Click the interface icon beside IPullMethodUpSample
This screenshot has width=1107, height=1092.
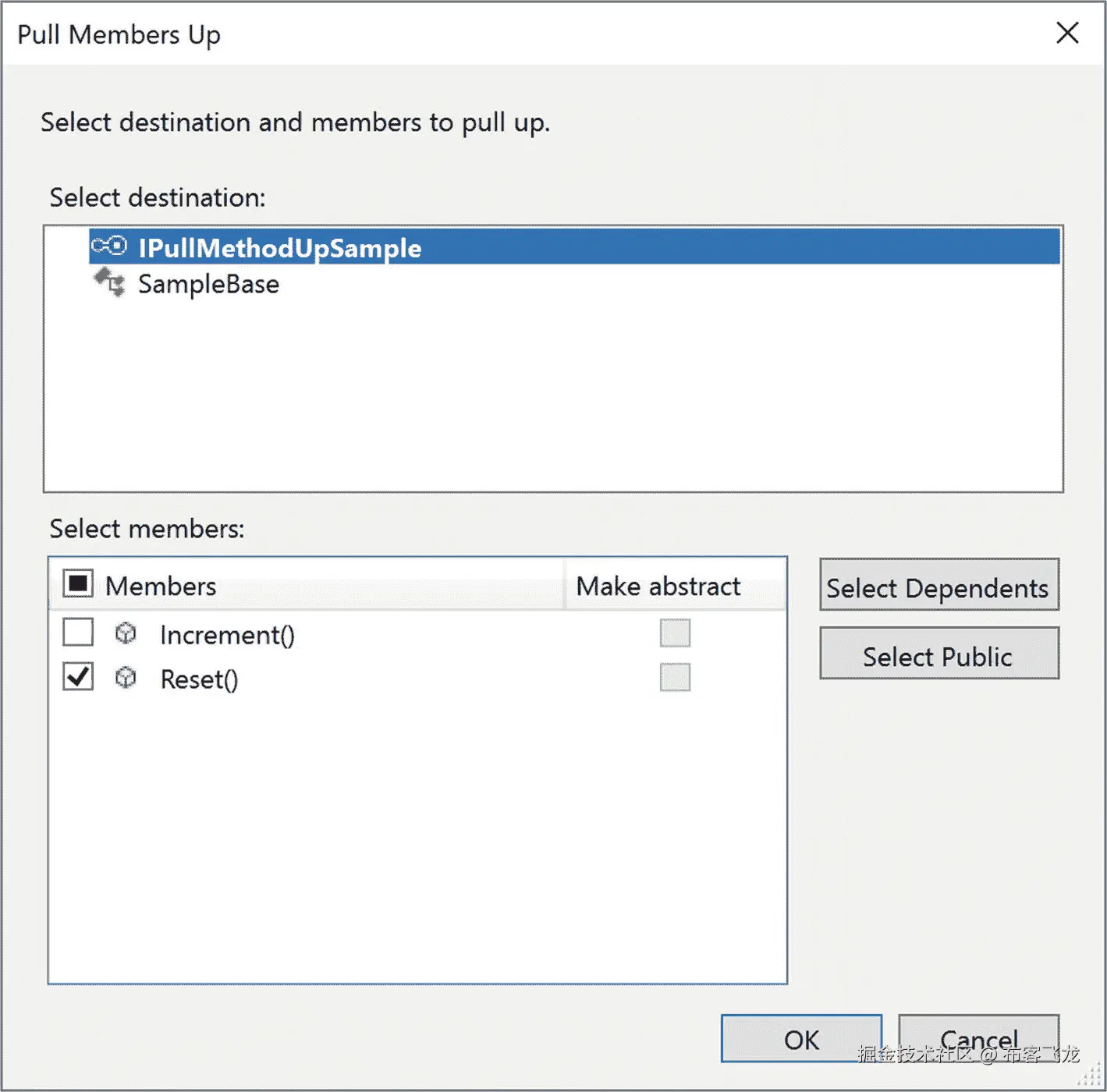point(108,246)
